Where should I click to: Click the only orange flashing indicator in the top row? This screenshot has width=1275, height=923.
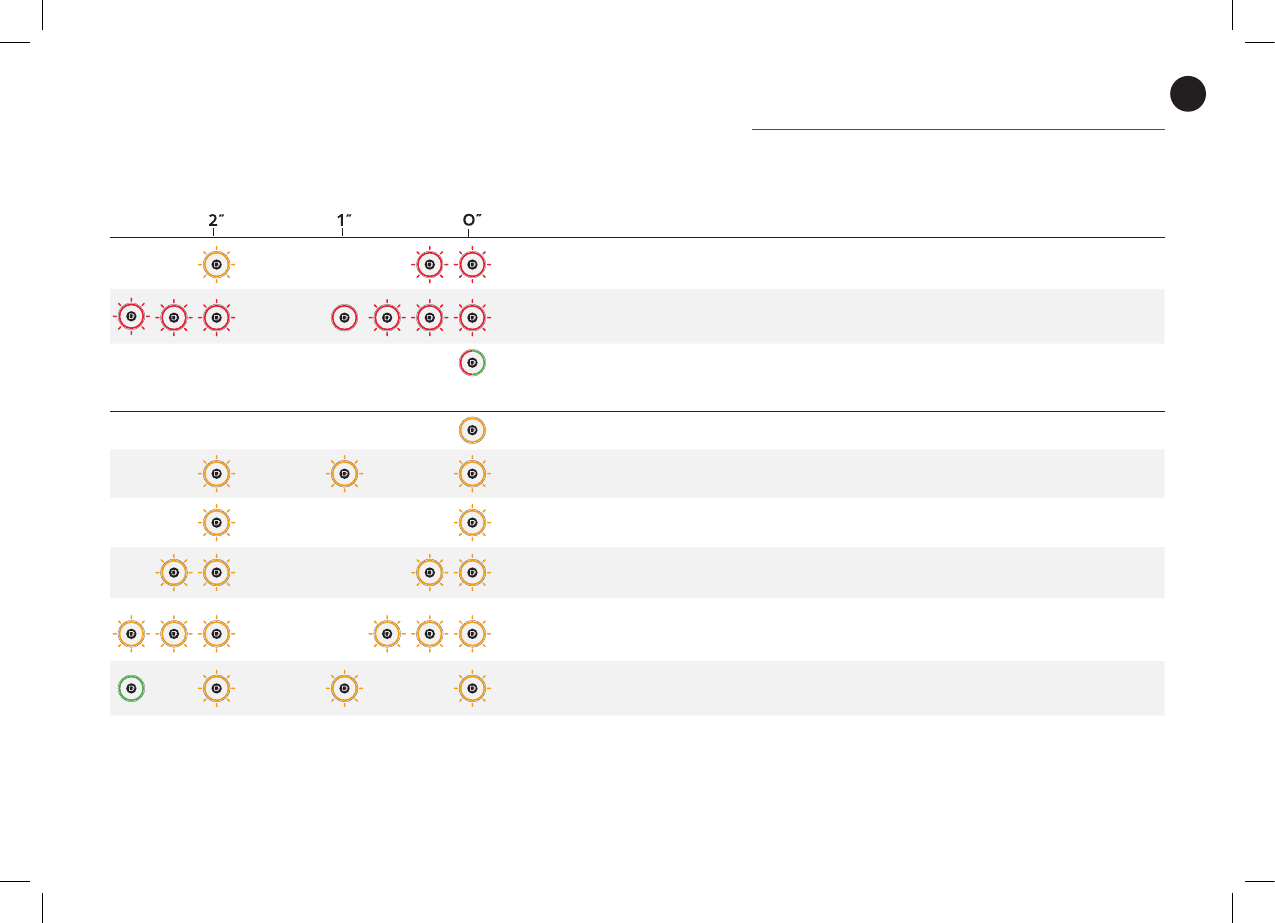(215, 265)
